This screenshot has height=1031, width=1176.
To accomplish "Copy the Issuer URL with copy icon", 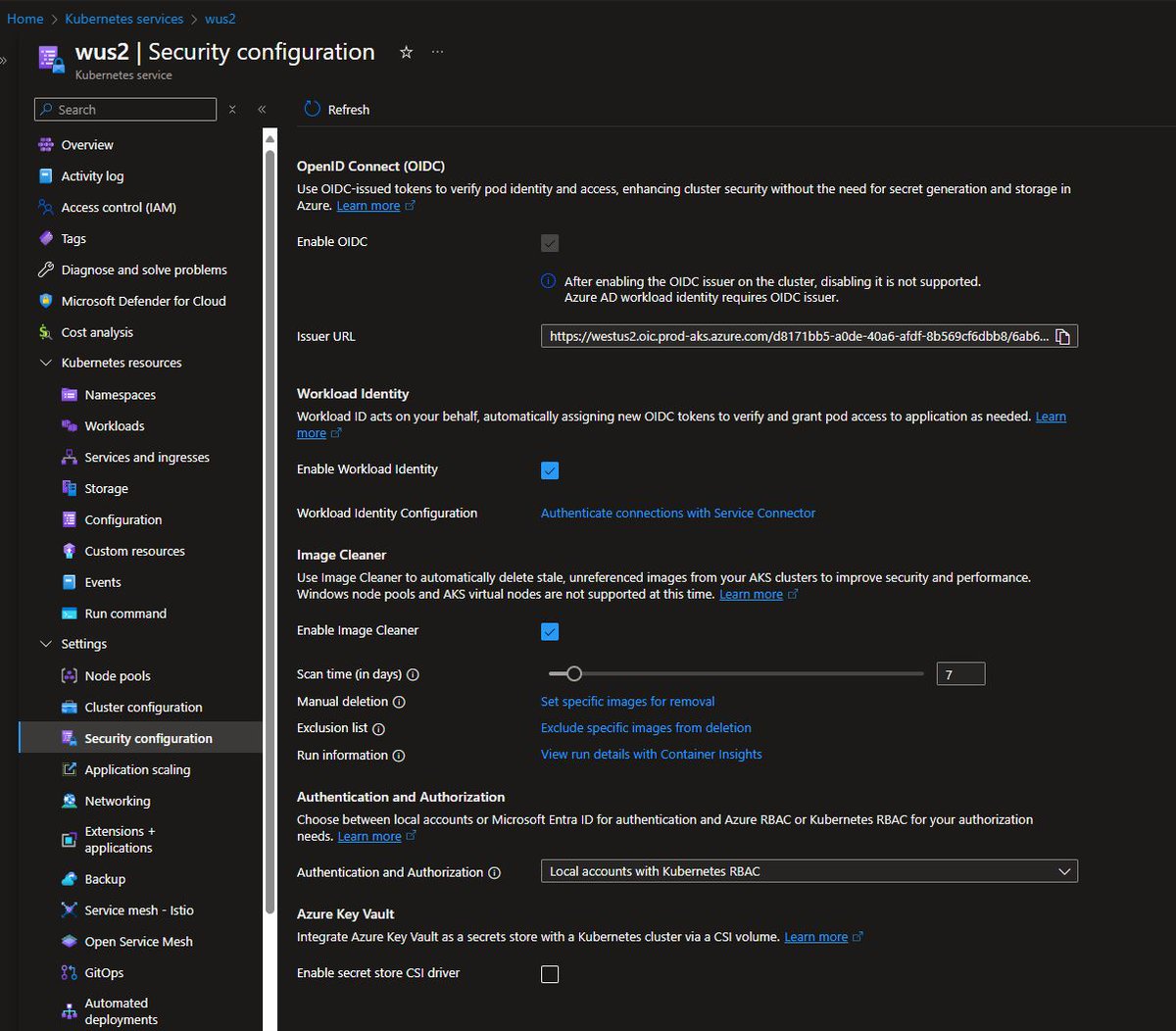I will (1063, 337).
